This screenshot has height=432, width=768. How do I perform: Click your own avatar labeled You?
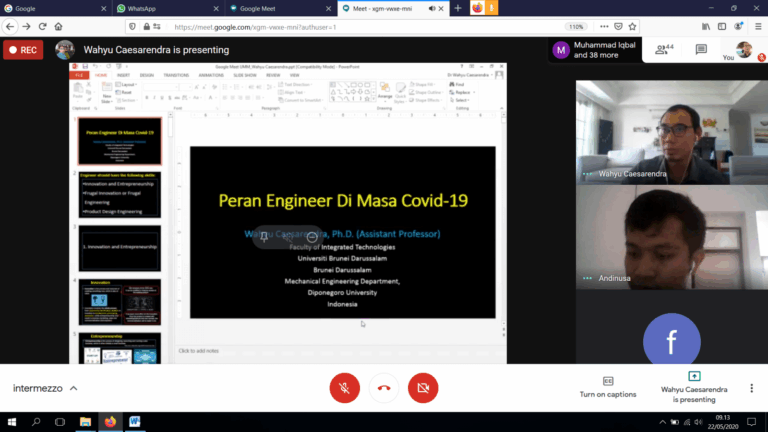pos(744,49)
